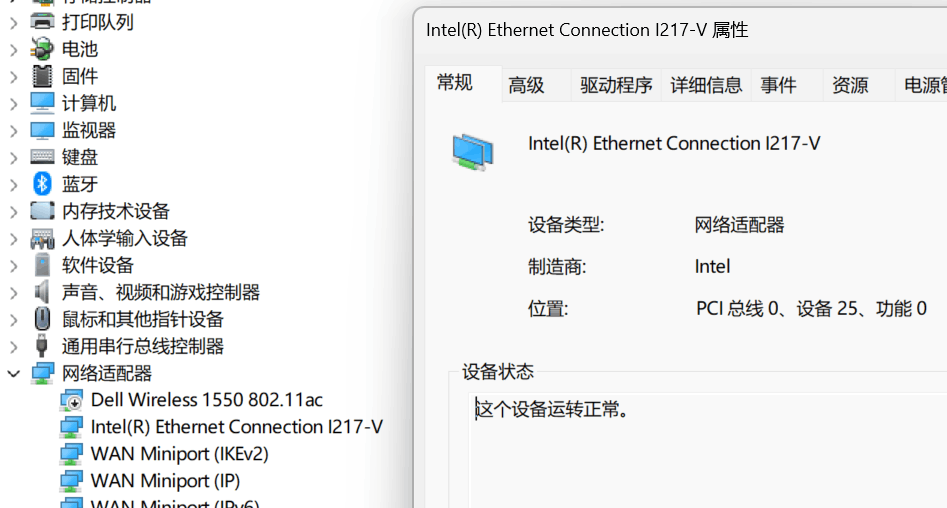The width and height of the screenshot is (947, 508).
Task: Click the print queue (打印队列) printer icon
Action: pyautogui.click(x=42, y=22)
